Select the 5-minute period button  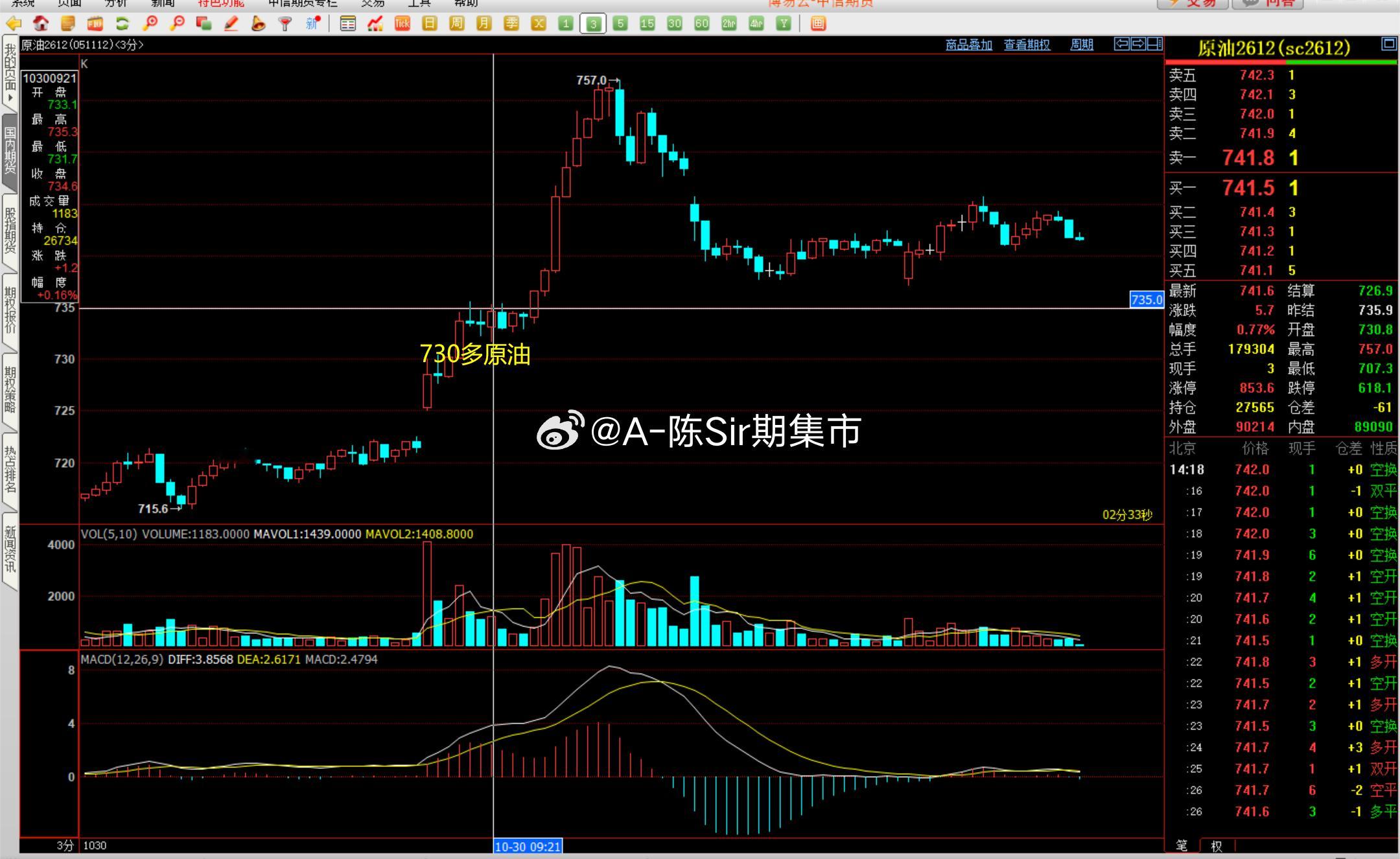point(620,24)
